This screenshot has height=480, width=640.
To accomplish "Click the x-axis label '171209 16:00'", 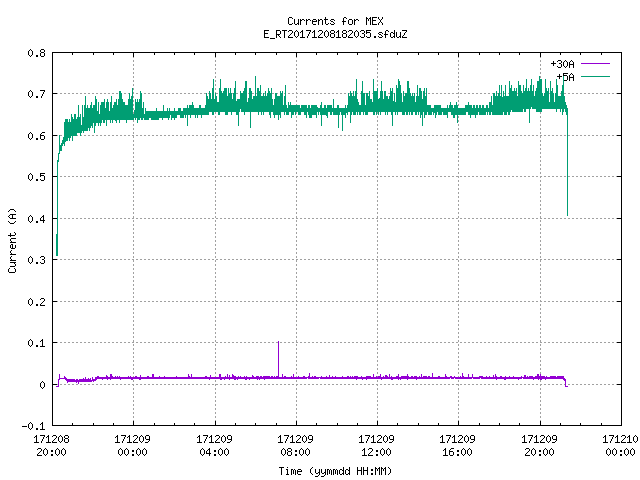I will click(457, 445).
